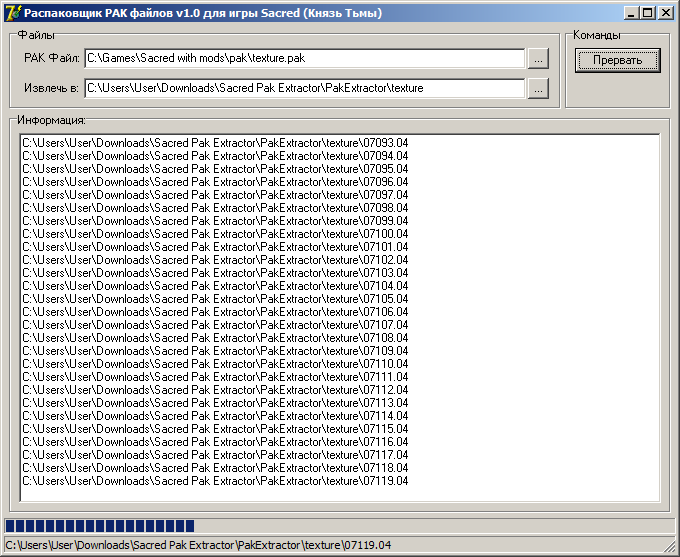Select log line ending 07097.04
The width and height of the screenshot is (680, 557).
[215, 195]
